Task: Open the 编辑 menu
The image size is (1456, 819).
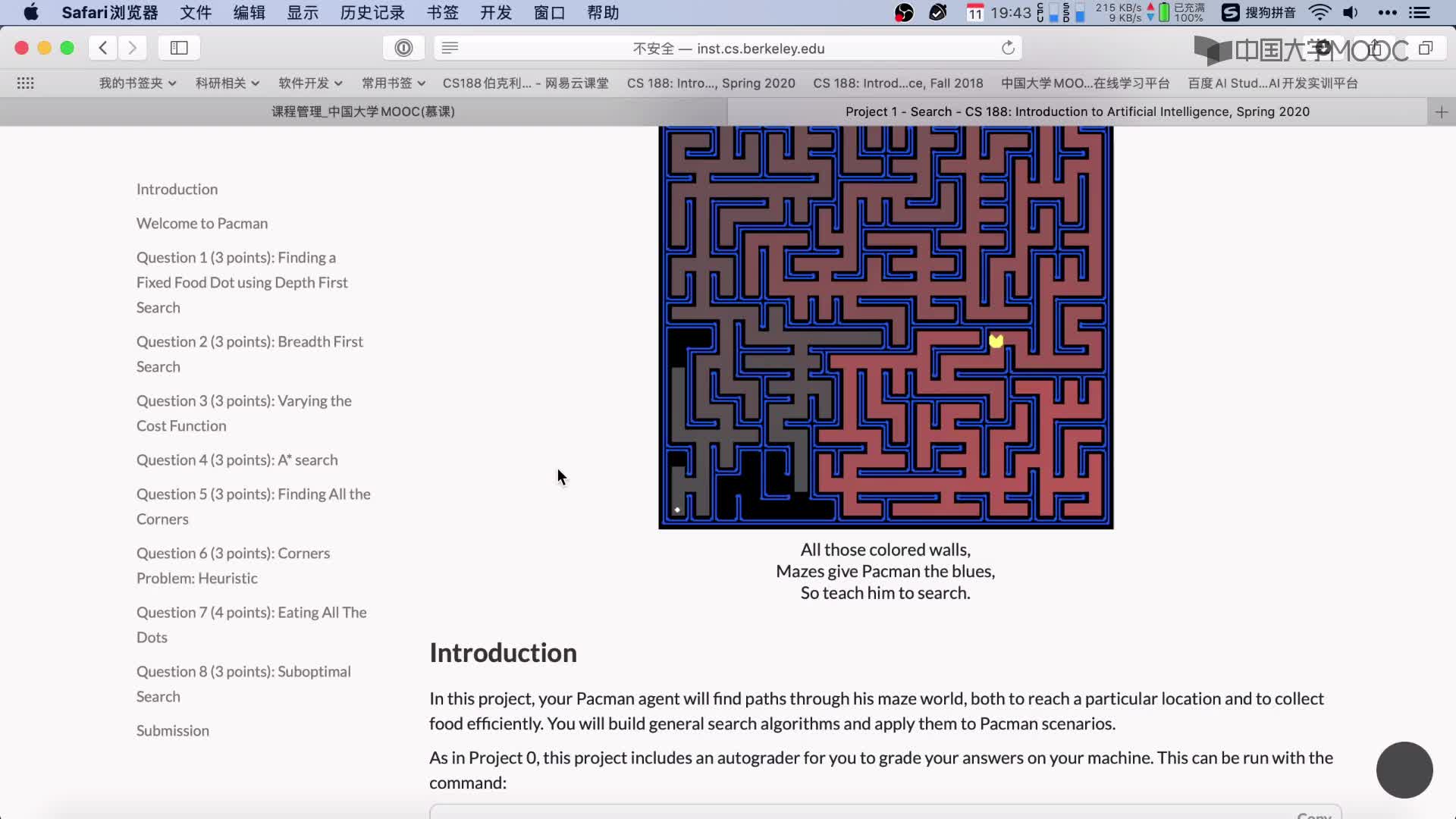Action: pyautogui.click(x=249, y=12)
